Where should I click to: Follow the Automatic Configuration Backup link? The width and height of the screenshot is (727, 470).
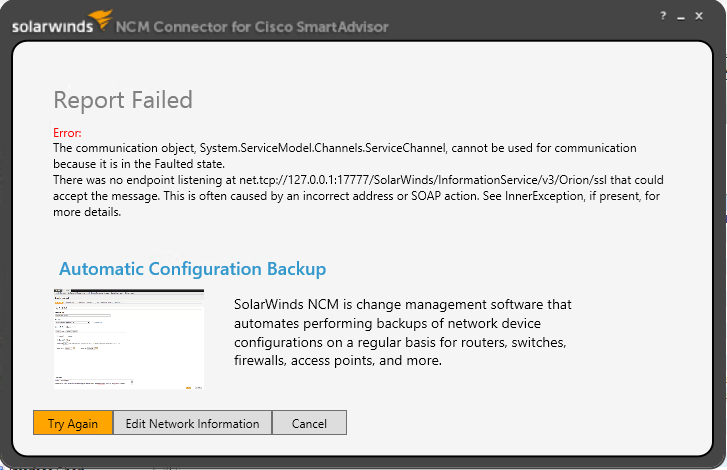[x=192, y=269]
